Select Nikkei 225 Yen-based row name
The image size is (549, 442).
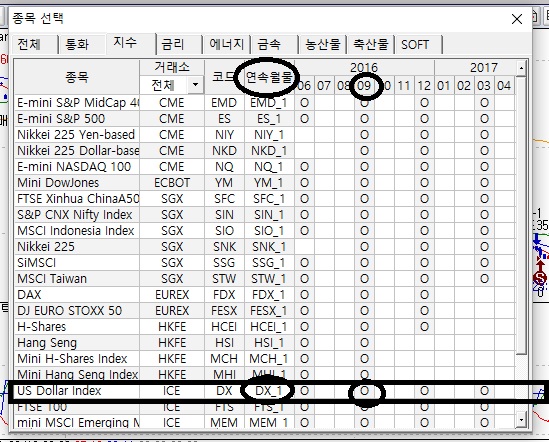pos(76,135)
